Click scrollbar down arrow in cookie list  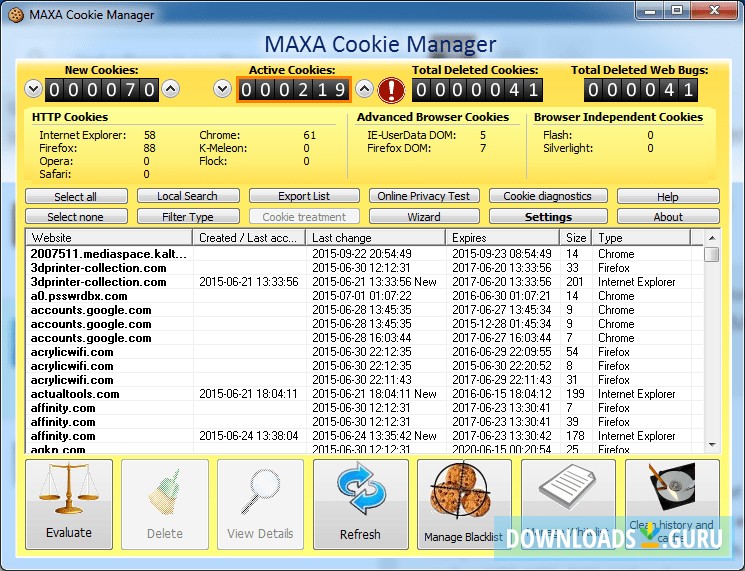pyautogui.click(x=712, y=445)
